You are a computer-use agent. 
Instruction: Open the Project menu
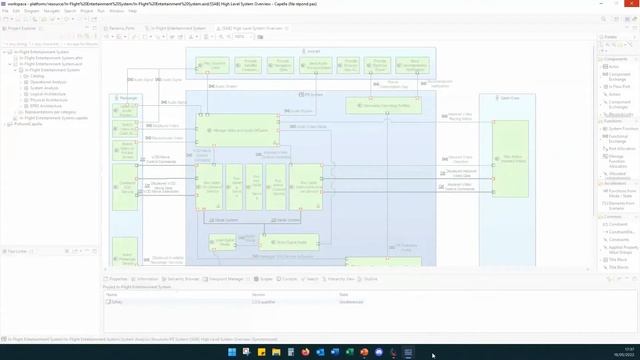[x=86, y=11]
